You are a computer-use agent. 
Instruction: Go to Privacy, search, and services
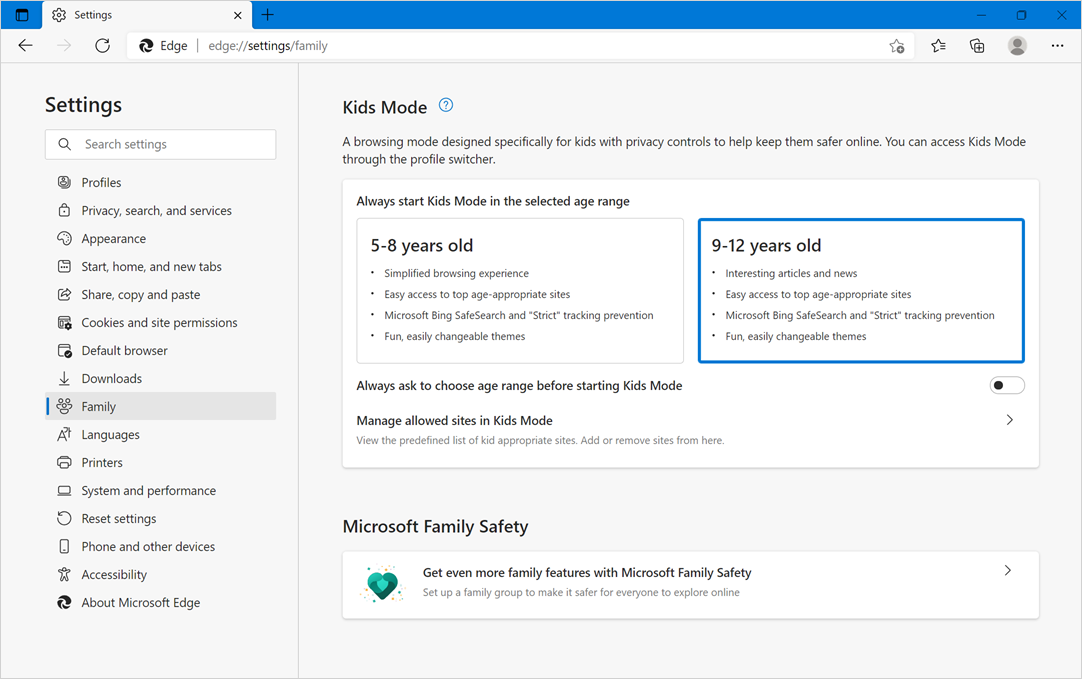pyautogui.click(x=156, y=211)
